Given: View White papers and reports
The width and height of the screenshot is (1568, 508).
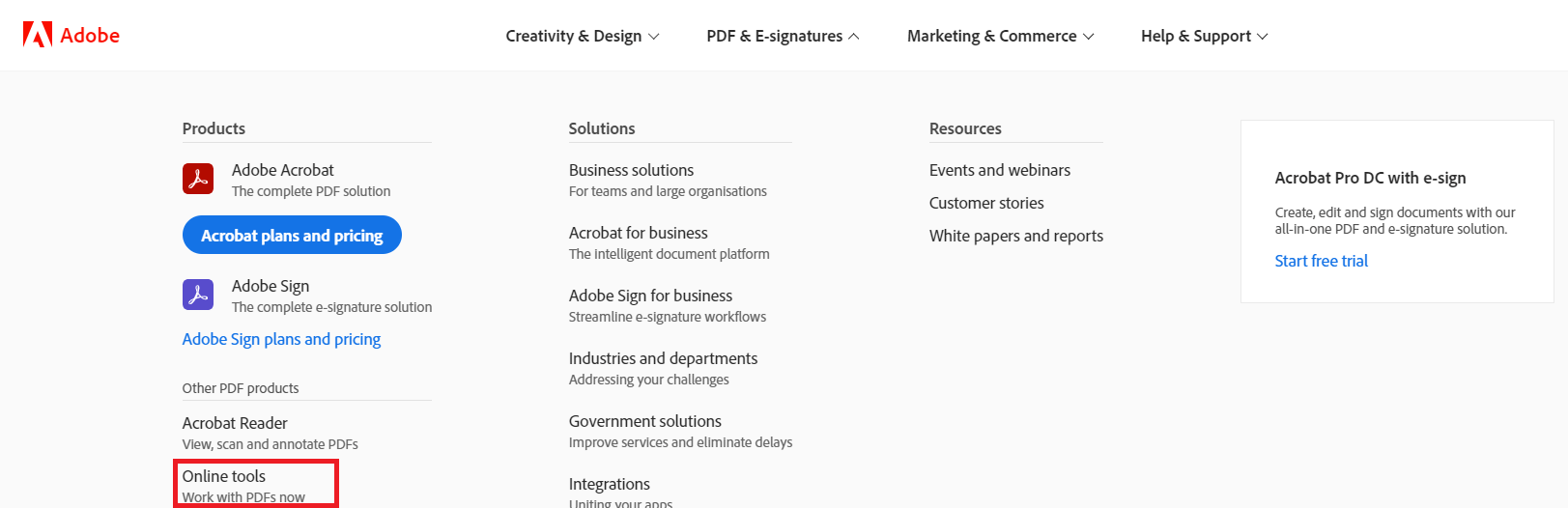Looking at the screenshot, I should (1015, 236).
